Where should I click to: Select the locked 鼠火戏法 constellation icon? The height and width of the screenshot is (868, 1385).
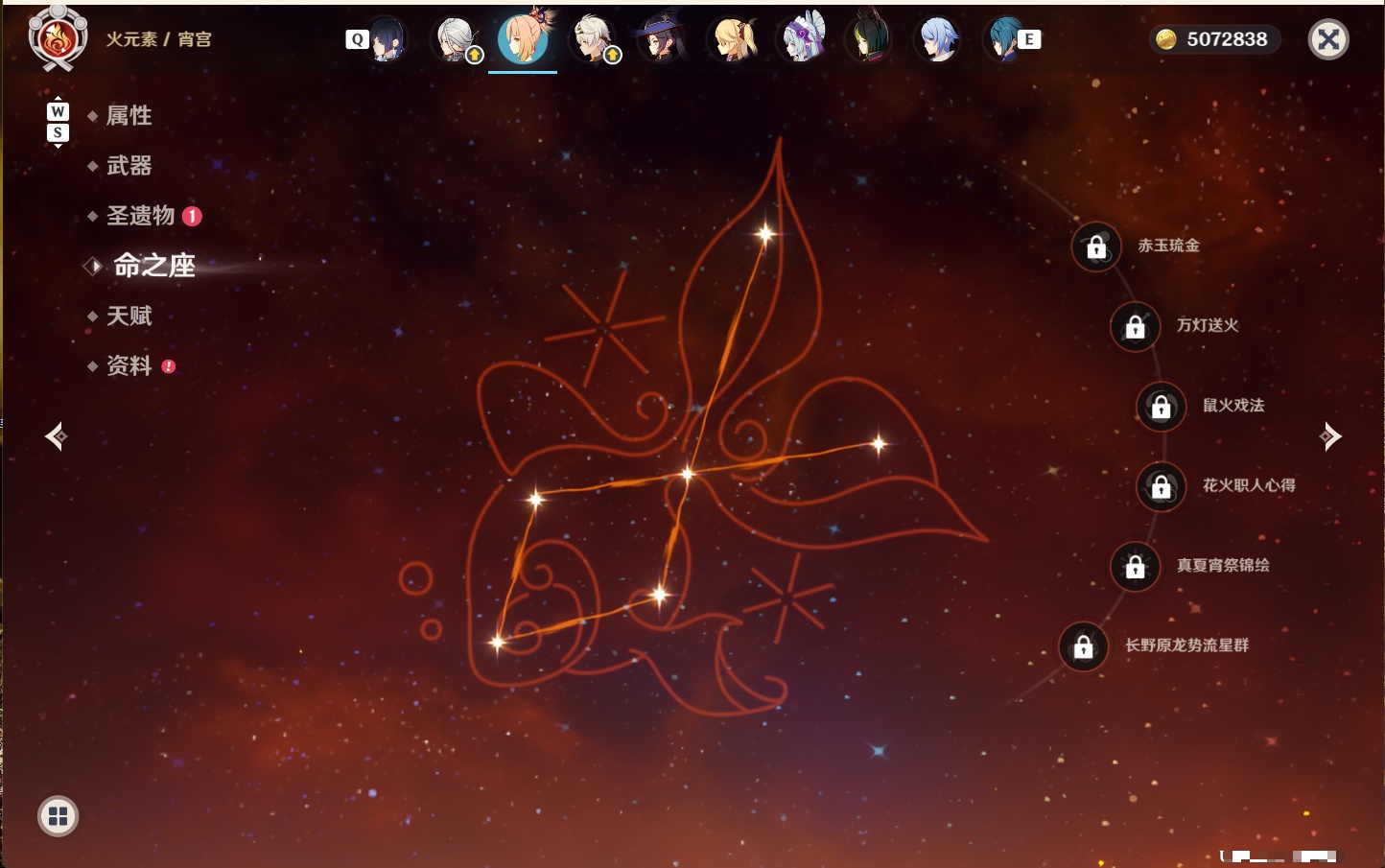(1162, 406)
